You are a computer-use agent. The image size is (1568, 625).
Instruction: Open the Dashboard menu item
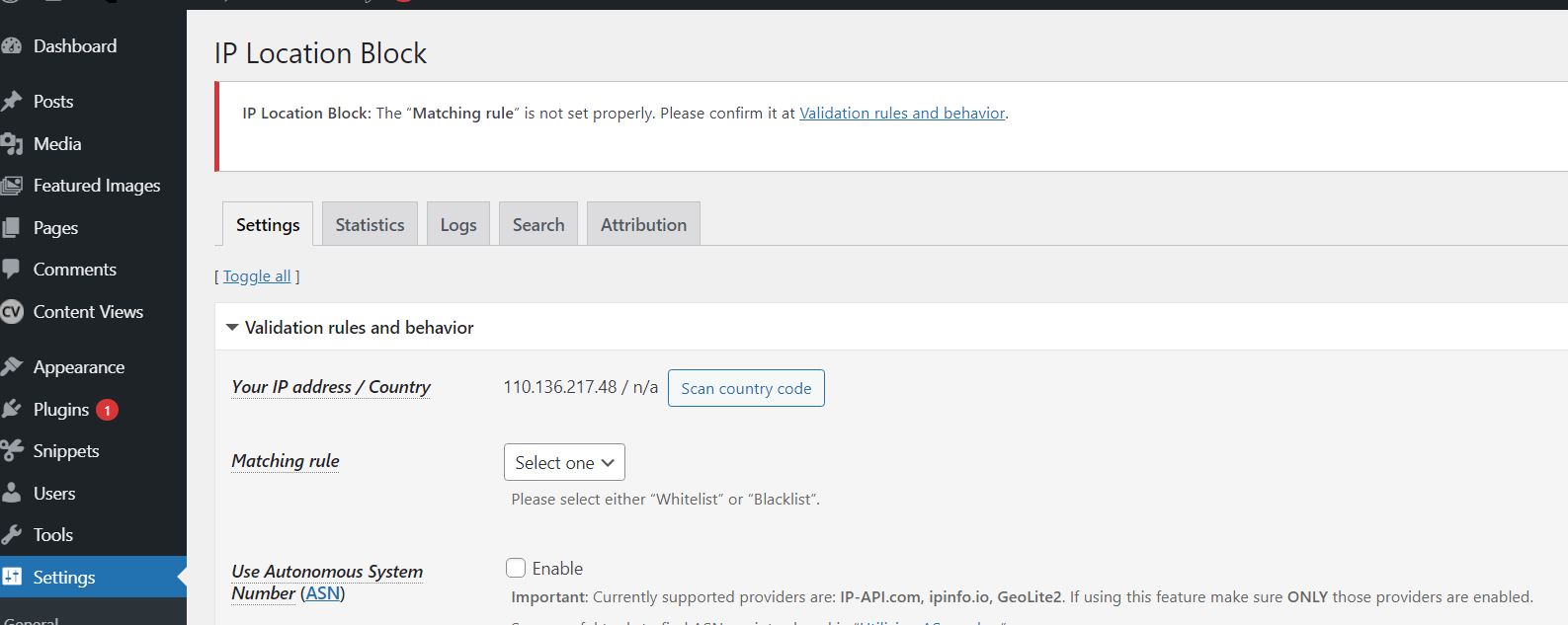click(75, 46)
